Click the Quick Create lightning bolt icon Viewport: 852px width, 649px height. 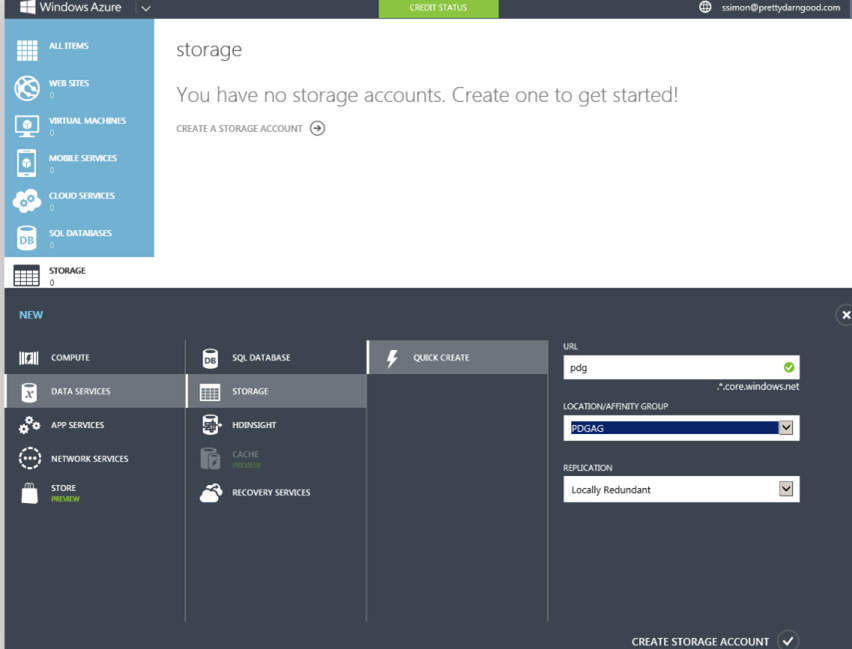point(392,359)
